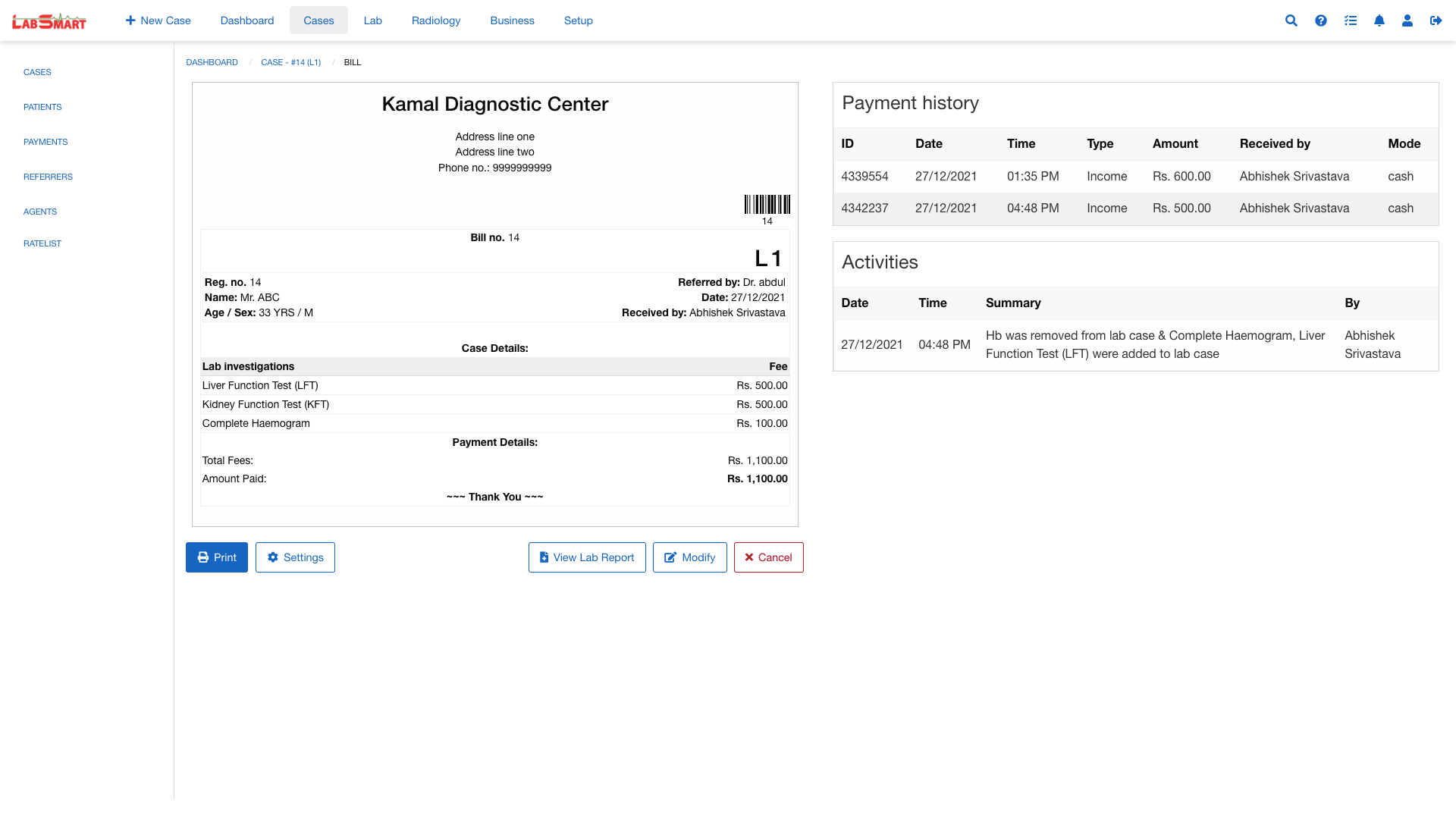Open the task list icon in header
This screenshot has width=1456, height=819.
coord(1350,20)
